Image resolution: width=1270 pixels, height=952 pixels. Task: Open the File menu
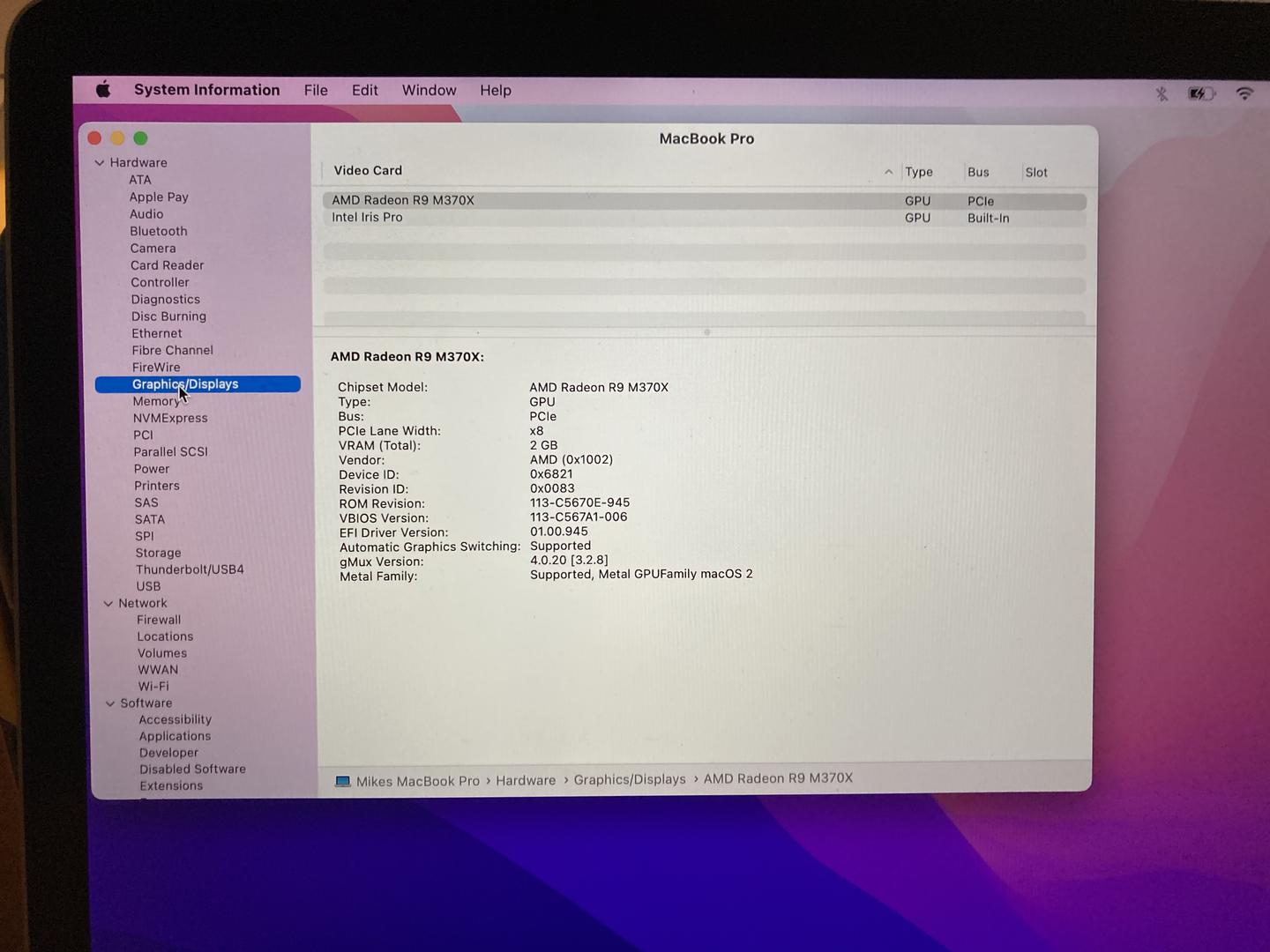coord(316,90)
